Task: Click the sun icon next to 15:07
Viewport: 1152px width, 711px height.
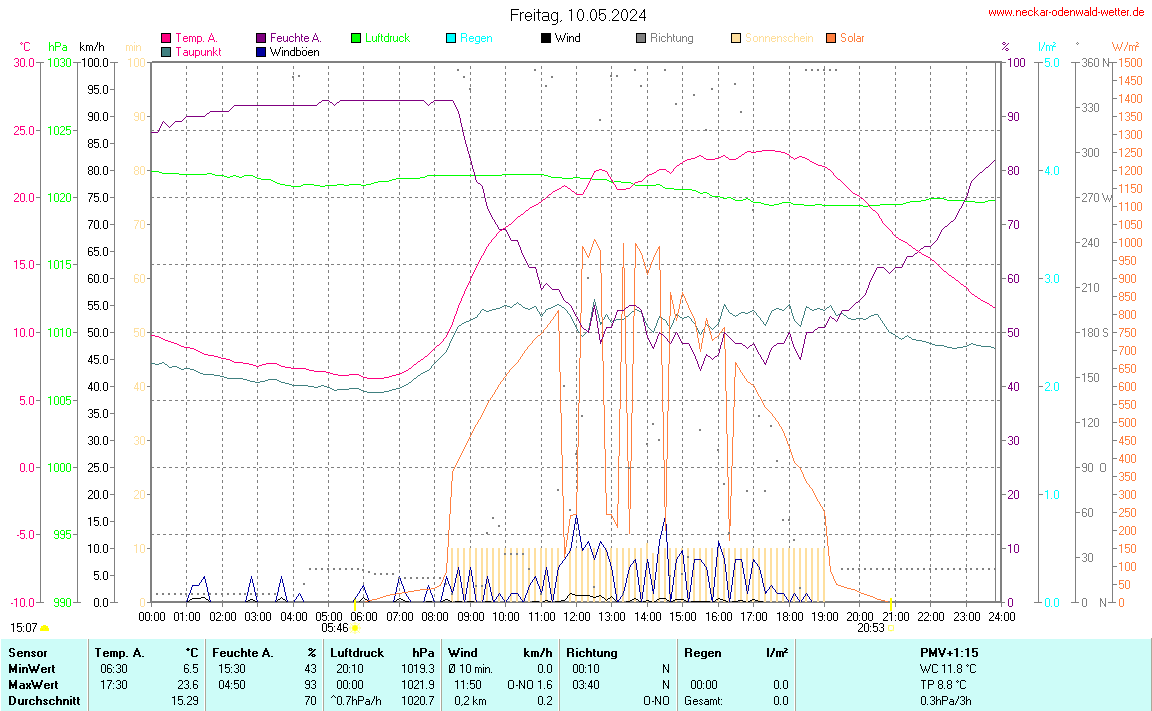Action: coord(44,628)
